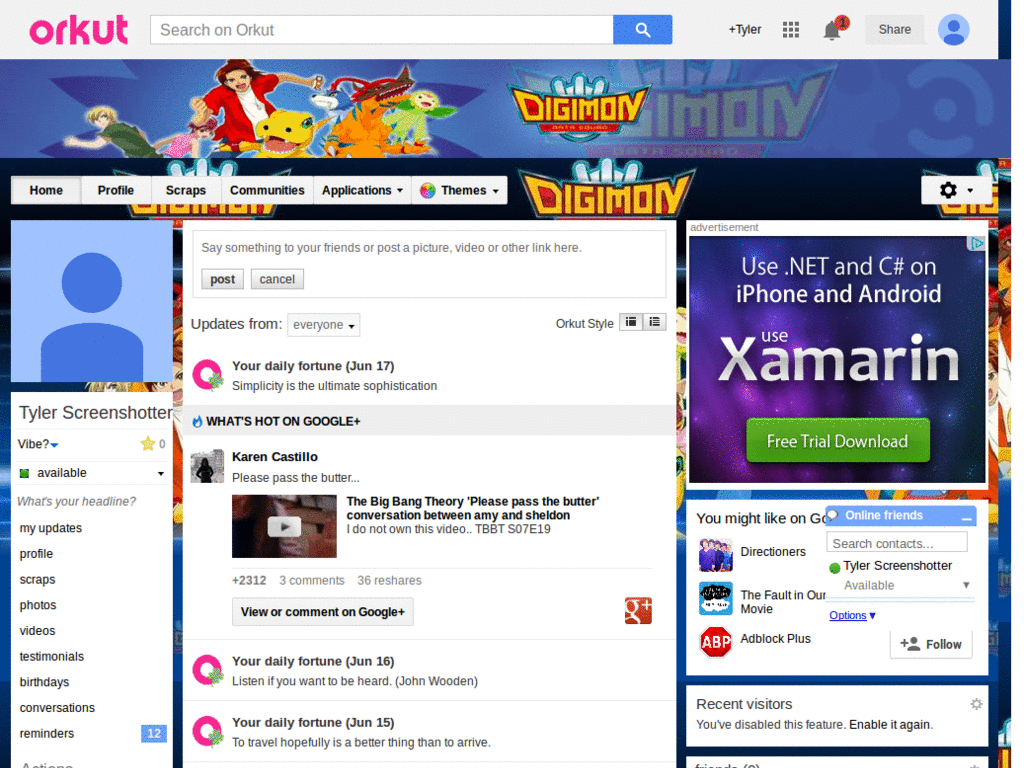Open birthdays in the sidebar
The image size is (1024, 768).
(x=44, y=682)
